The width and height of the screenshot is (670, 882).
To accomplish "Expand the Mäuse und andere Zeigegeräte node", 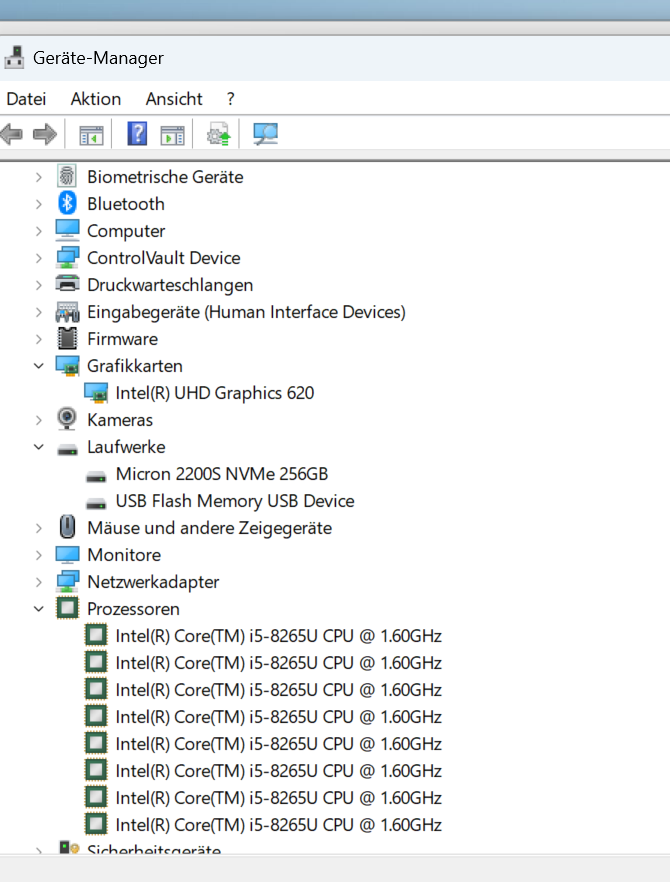I will [38, 528].
